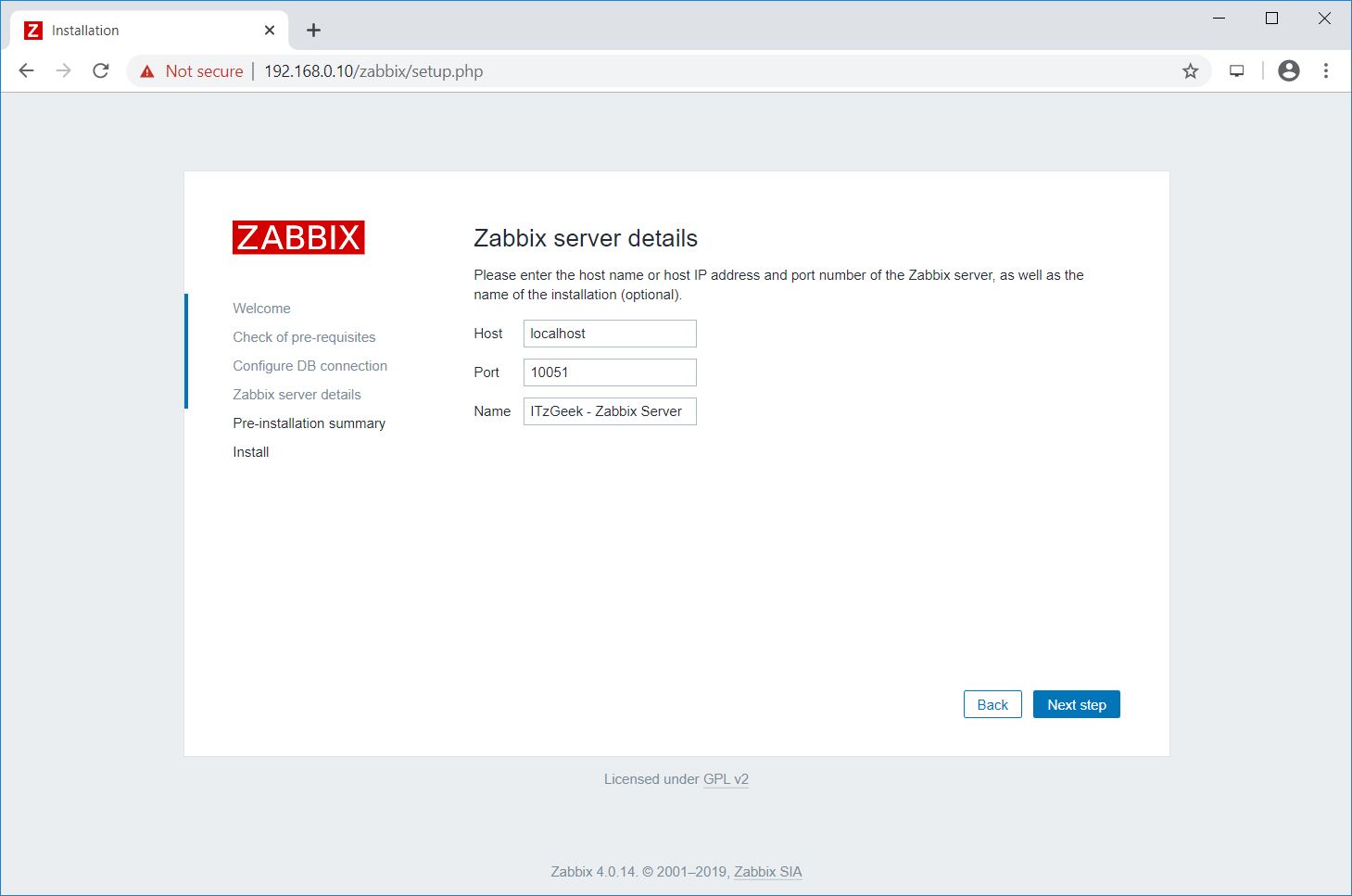Image resolution: width=1352 pixels, height=896 pixels.
Task: Click the Zabbix server details heading
Action: (586, 238)
